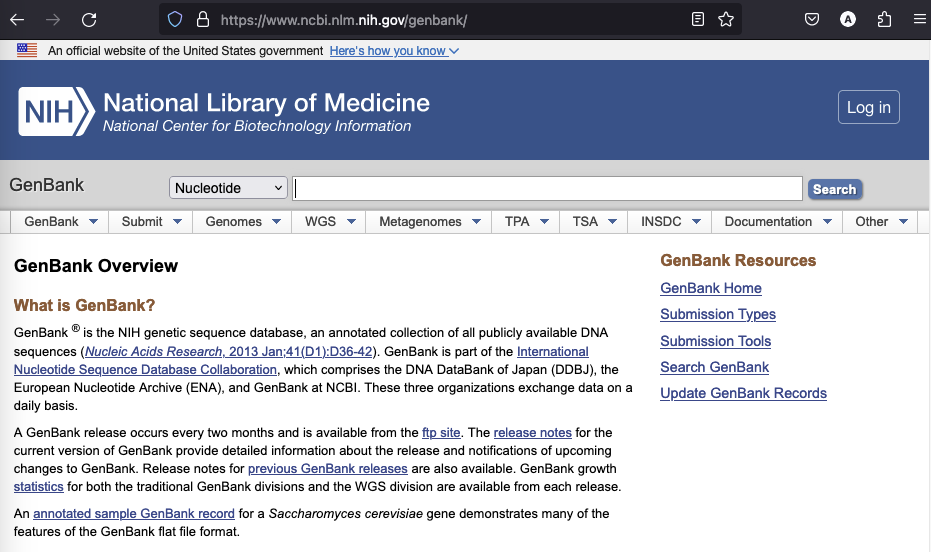The image size is (931, 552).
Task: Expand the Documentation menu arrow
Action: [x=828, y=221]
